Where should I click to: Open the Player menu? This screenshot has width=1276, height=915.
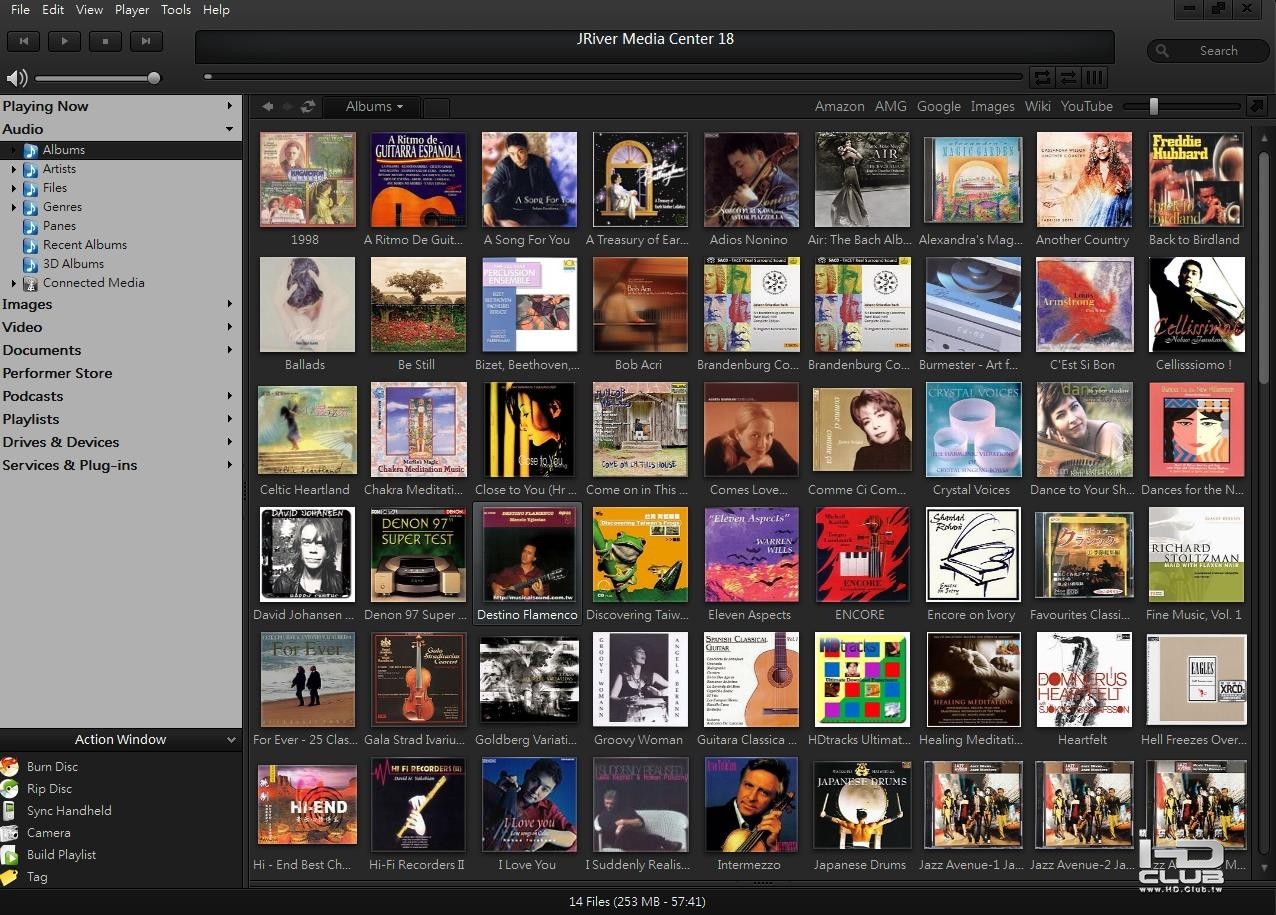pos(132,10)
